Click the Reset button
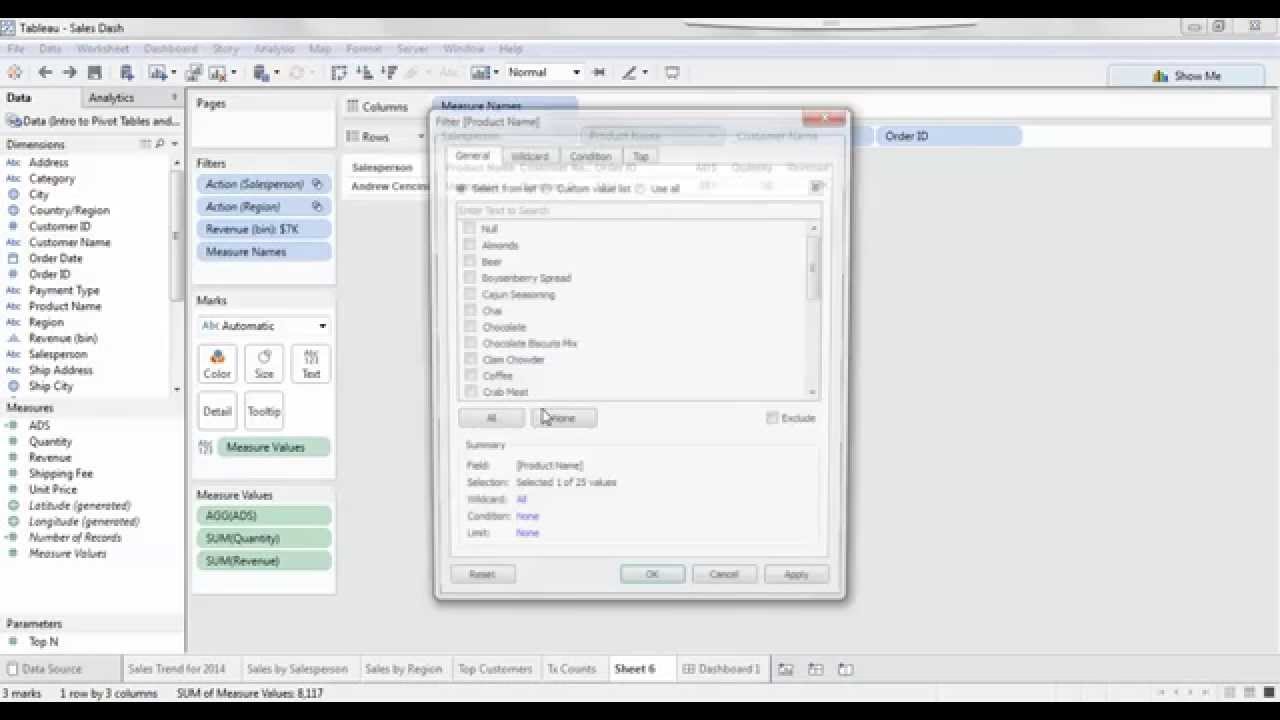Image resolution: width=1280 pixels, height=720 pixels. click(x=482, y=574)
